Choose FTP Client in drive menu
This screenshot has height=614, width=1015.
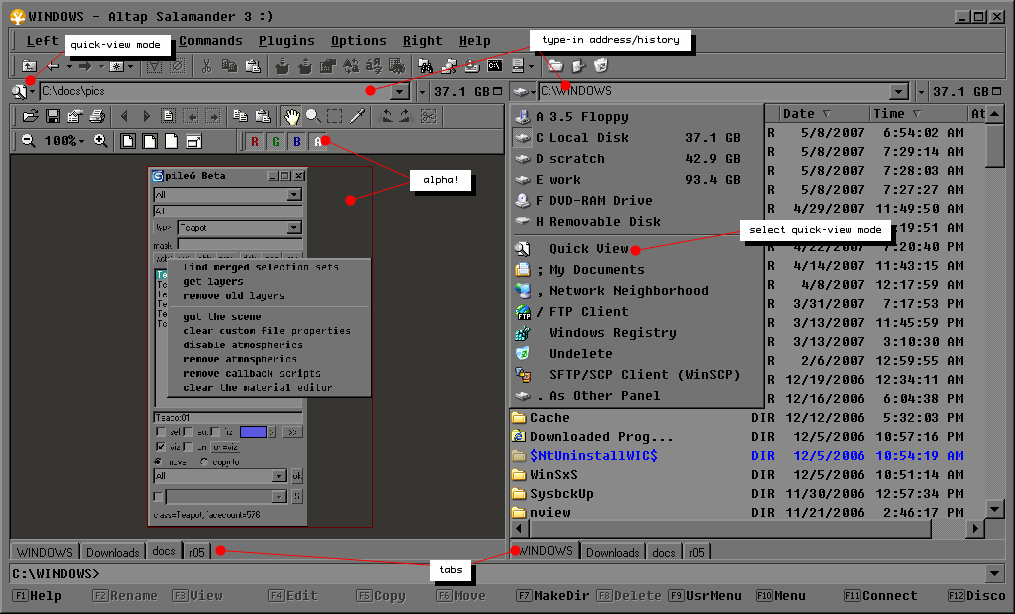click(x=636, y=312)
